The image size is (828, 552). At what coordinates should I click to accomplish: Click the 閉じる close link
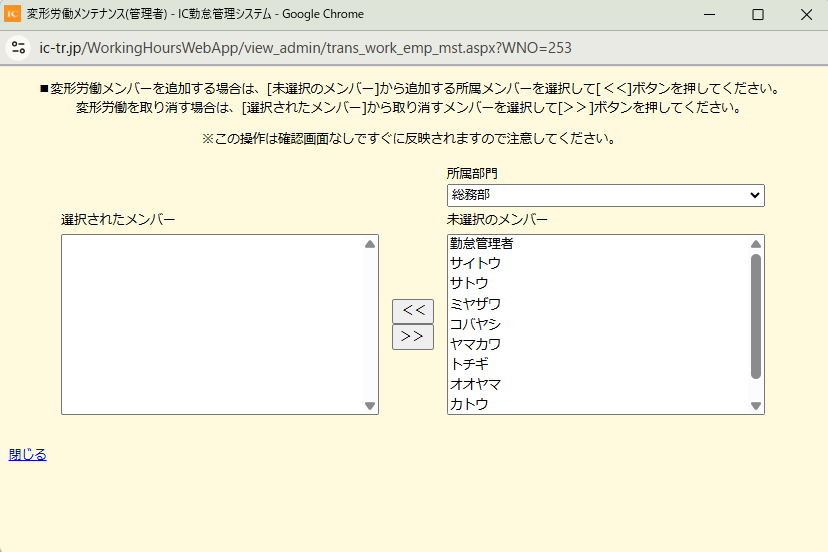coord(28,454)
